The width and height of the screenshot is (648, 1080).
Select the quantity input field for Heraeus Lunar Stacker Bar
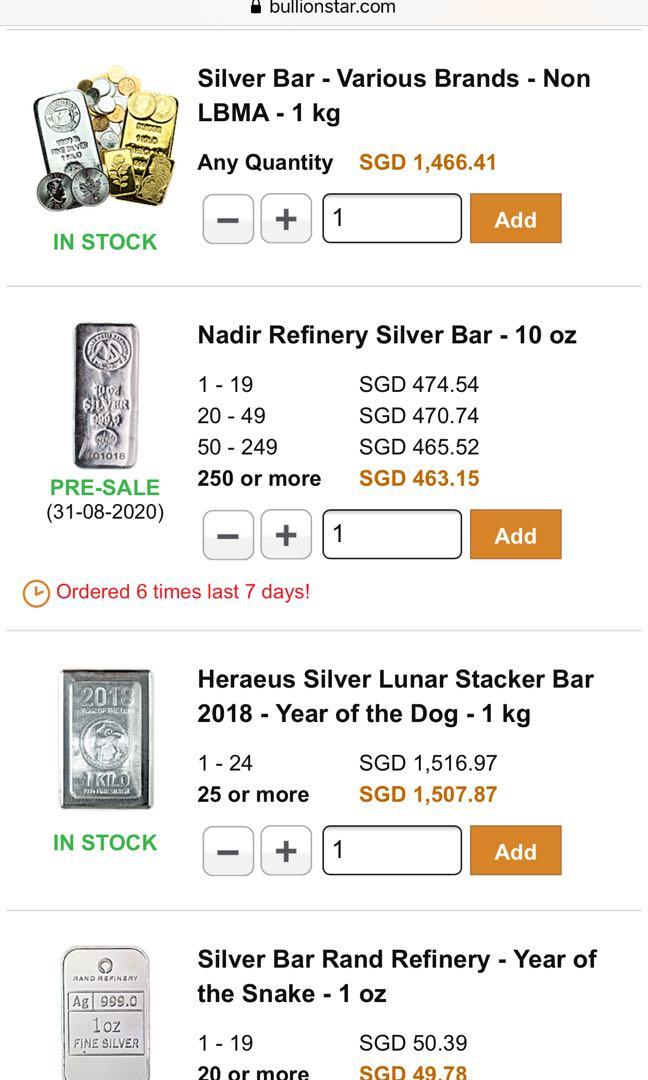[392, 851]
